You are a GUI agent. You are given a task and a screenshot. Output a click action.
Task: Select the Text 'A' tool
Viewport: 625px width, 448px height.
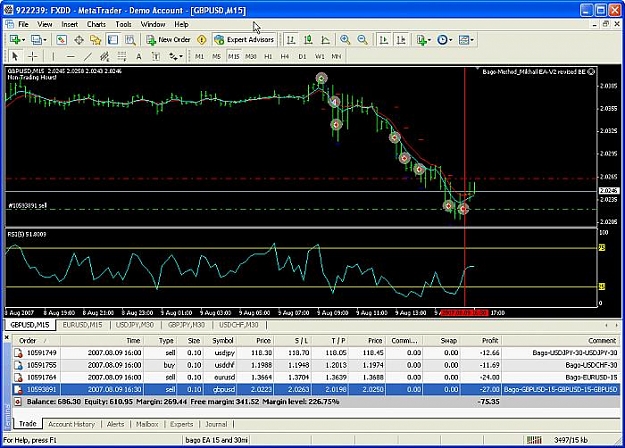pos(139,57)
